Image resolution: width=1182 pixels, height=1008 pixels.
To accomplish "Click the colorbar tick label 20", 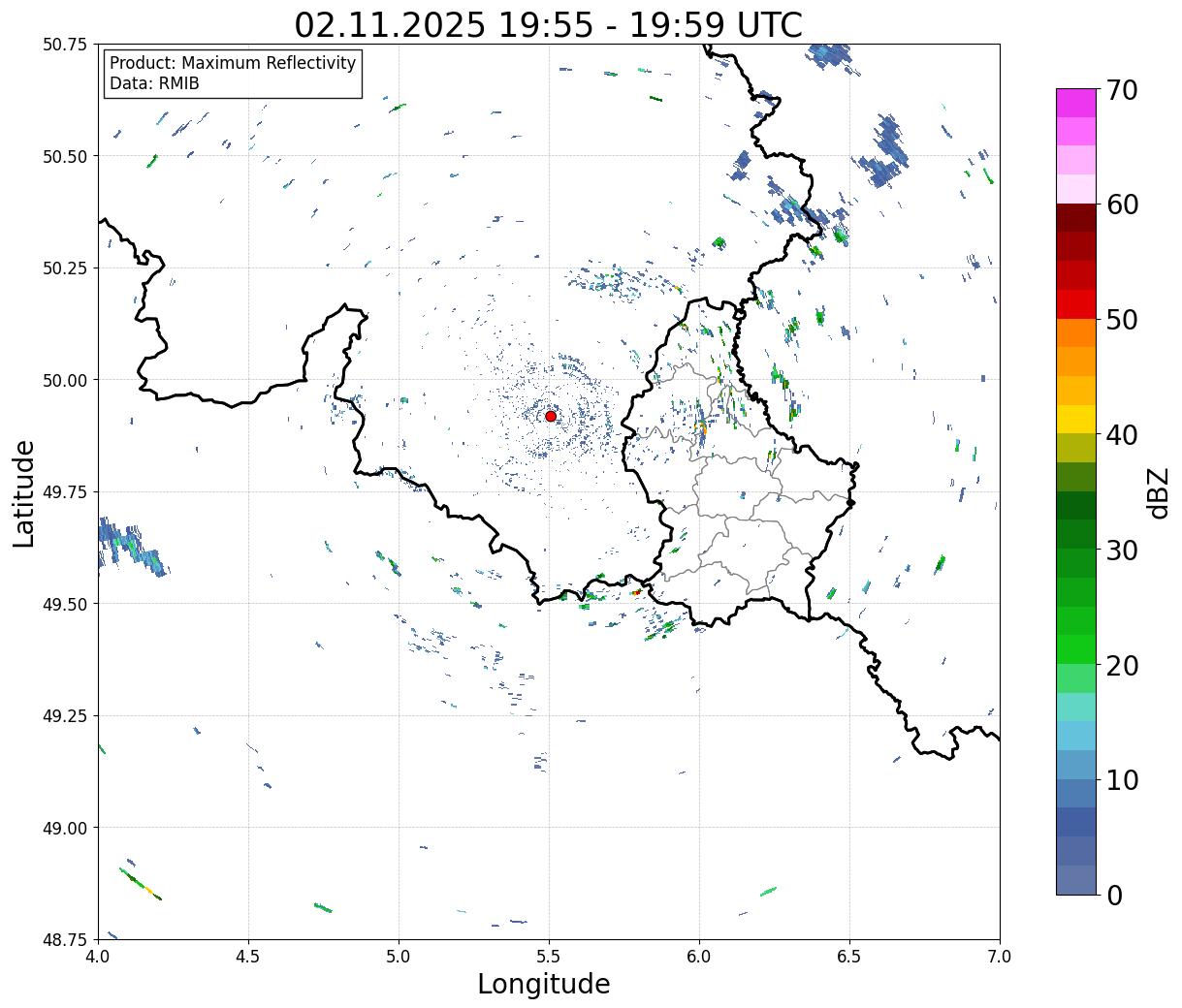I will pos(1121,666).
